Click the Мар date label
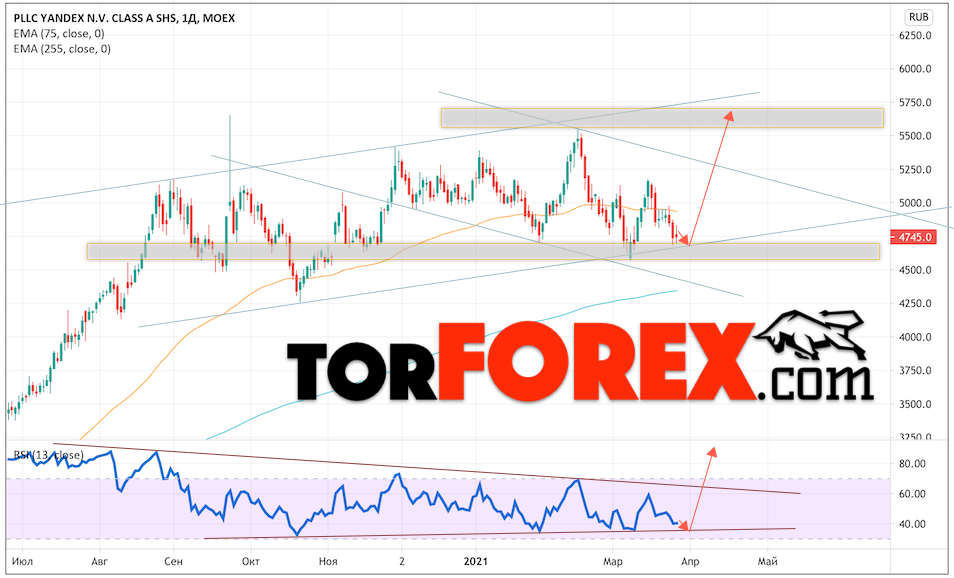Viewport: 954px width, 578px height. (613, 561)
